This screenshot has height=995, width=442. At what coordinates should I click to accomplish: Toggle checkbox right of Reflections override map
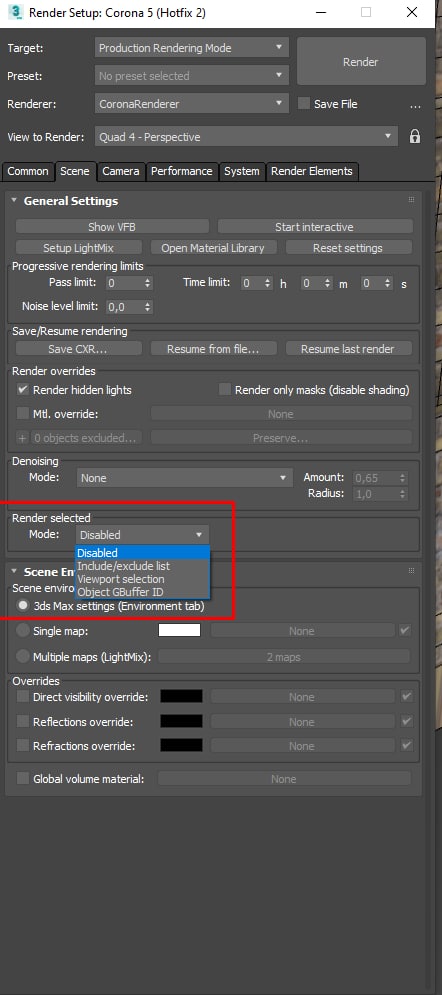tap(406, 722)
